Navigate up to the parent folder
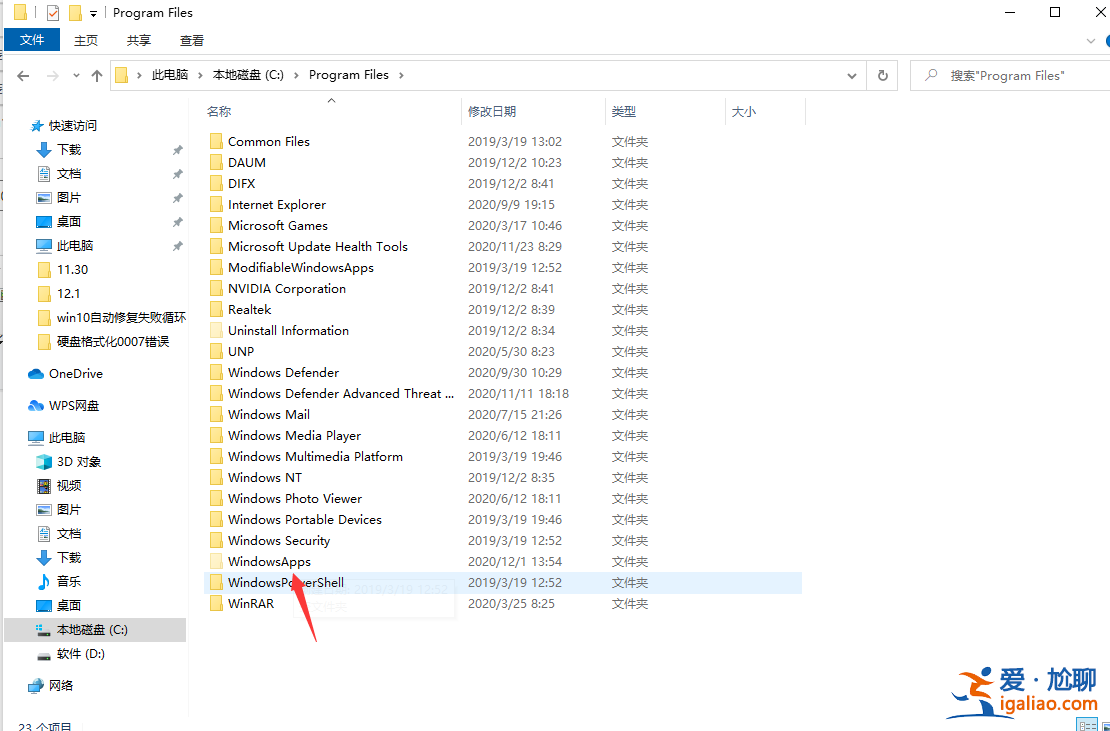The height and width of the screenshot is (731, 1110). (95, 75)
